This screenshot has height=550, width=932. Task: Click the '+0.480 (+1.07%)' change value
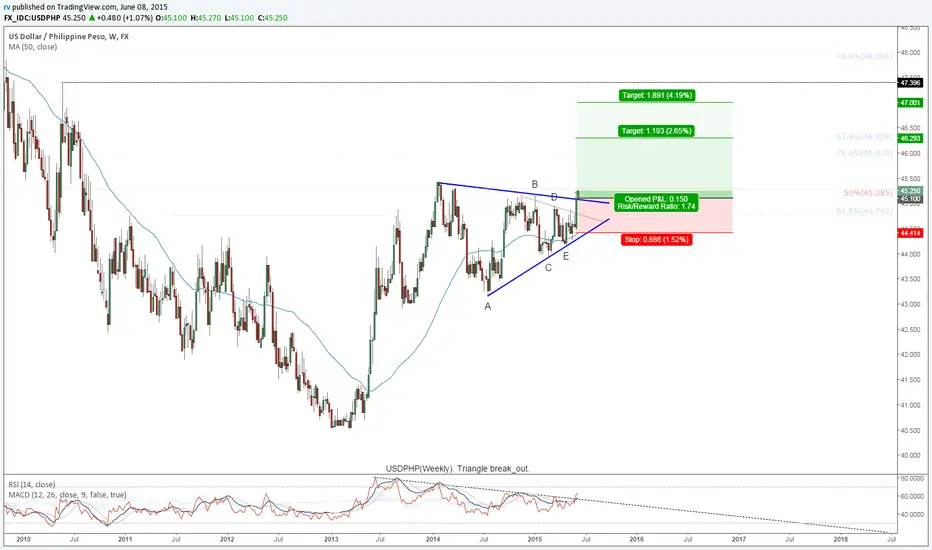coord(125,18)
